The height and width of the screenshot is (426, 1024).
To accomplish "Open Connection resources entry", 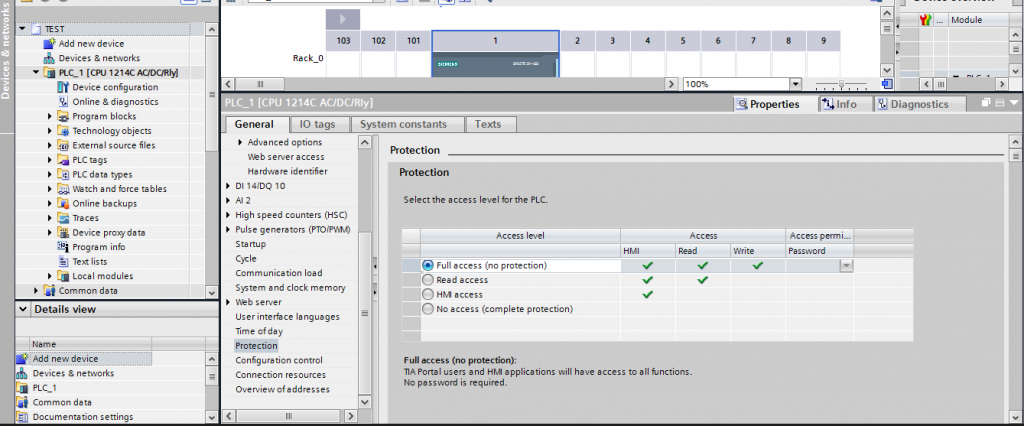I will [281, 375].
